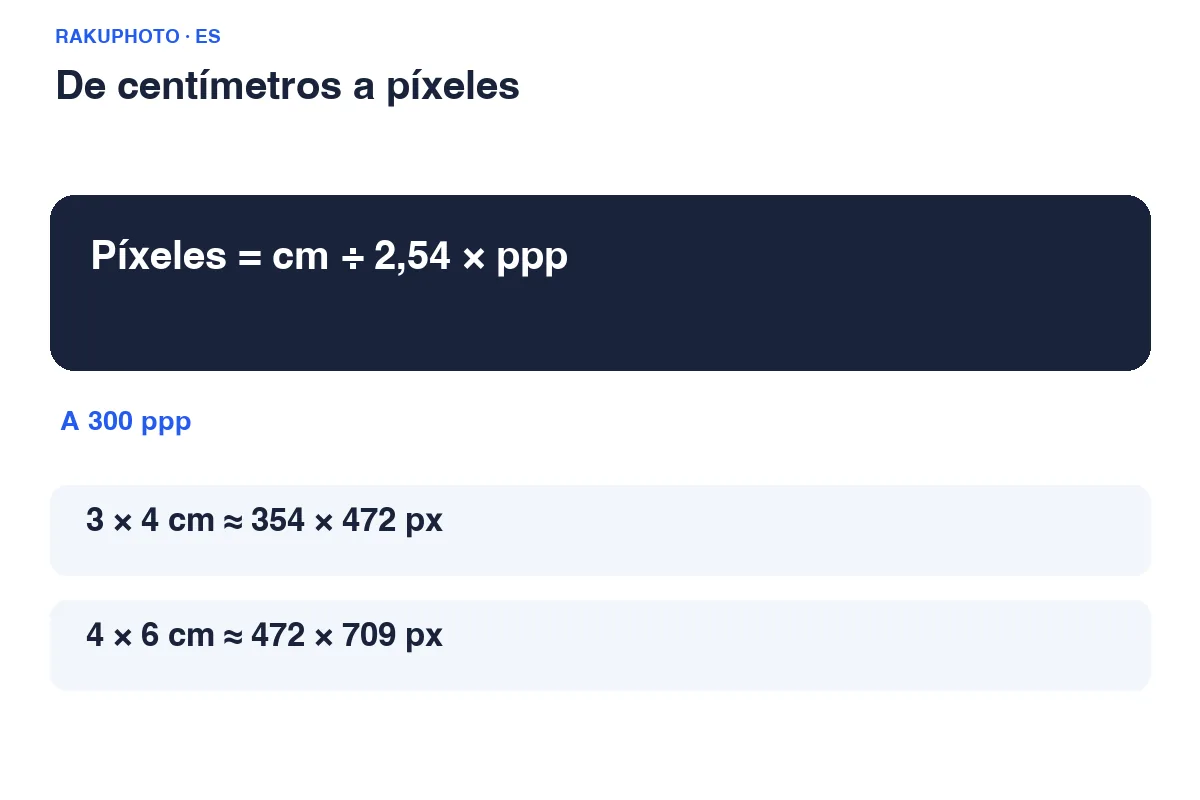The width and height of the screenshot is (1200, 800).
Task: Click the division sign in the formula
Action: tap(351, 257)
